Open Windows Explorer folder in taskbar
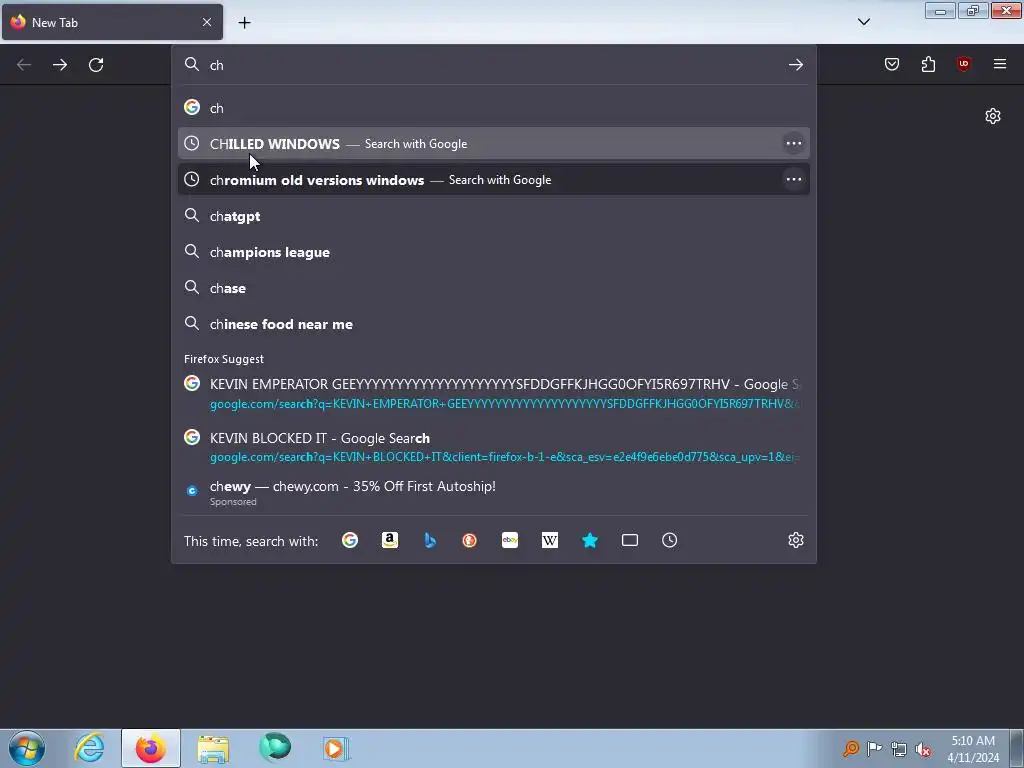Screen dimensions: 1024x768 (213, 748)
